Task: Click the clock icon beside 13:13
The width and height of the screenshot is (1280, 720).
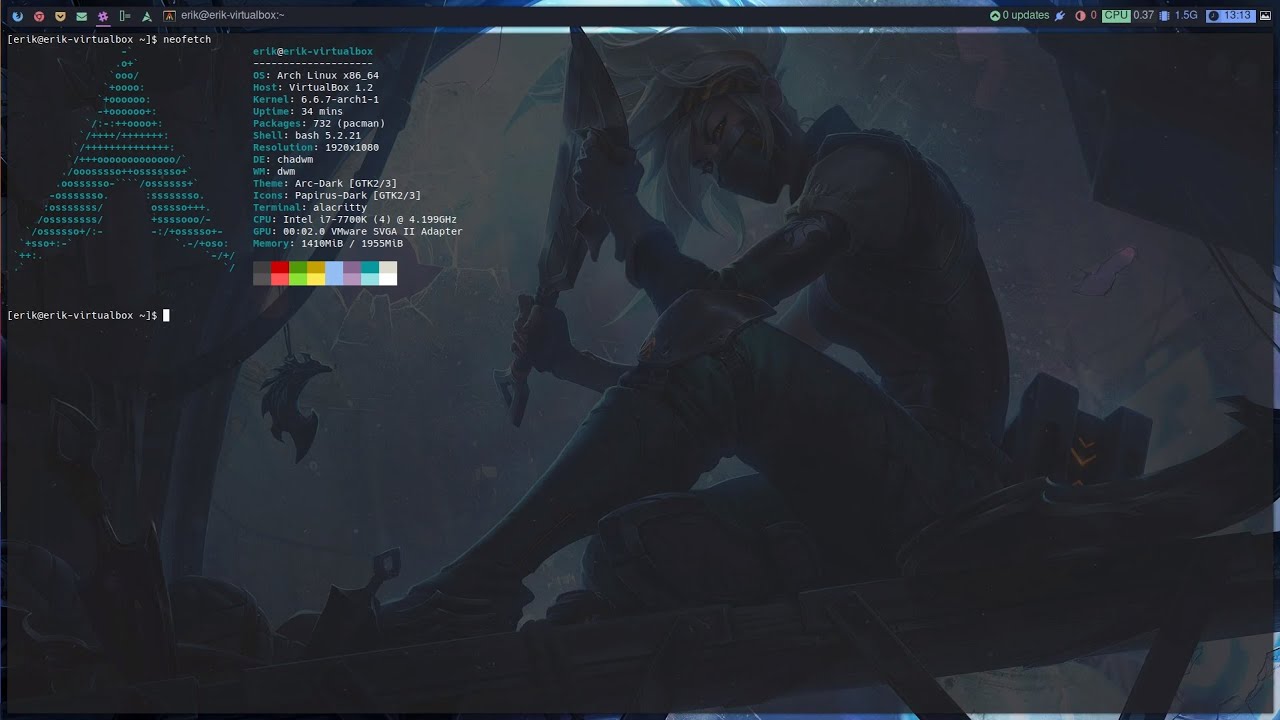Action: click(x=1214, y=16)
